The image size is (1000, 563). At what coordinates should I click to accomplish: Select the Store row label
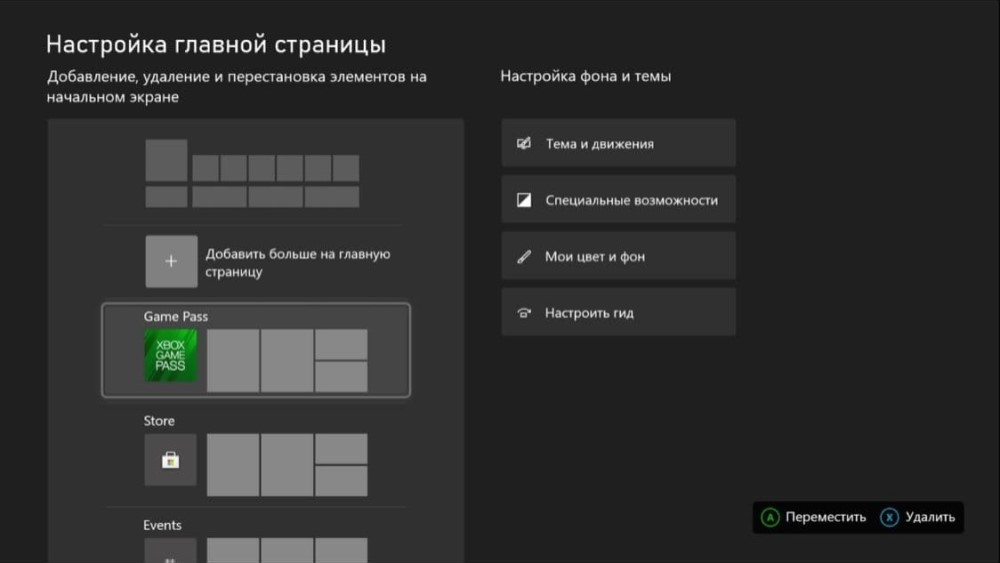(159, 421)
